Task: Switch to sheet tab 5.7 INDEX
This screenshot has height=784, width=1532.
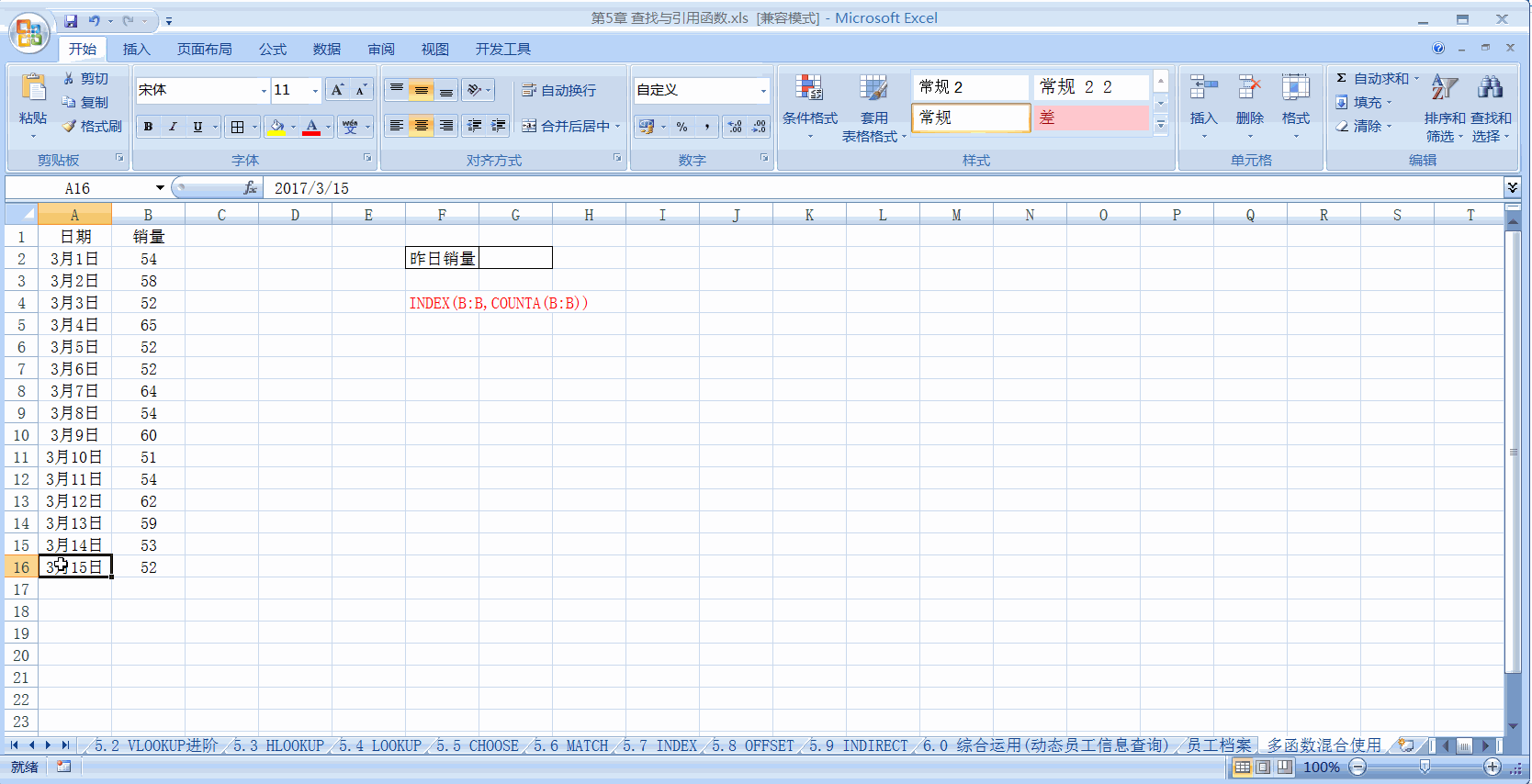Action: coord(660,745)
